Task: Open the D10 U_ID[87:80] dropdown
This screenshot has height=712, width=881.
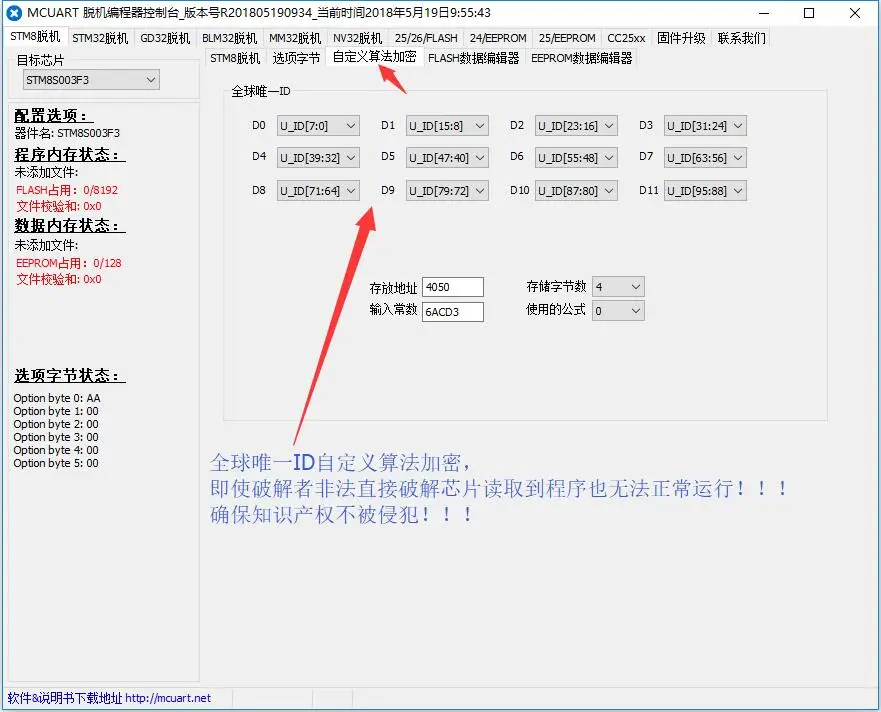Action: click(x=576, y=191)
